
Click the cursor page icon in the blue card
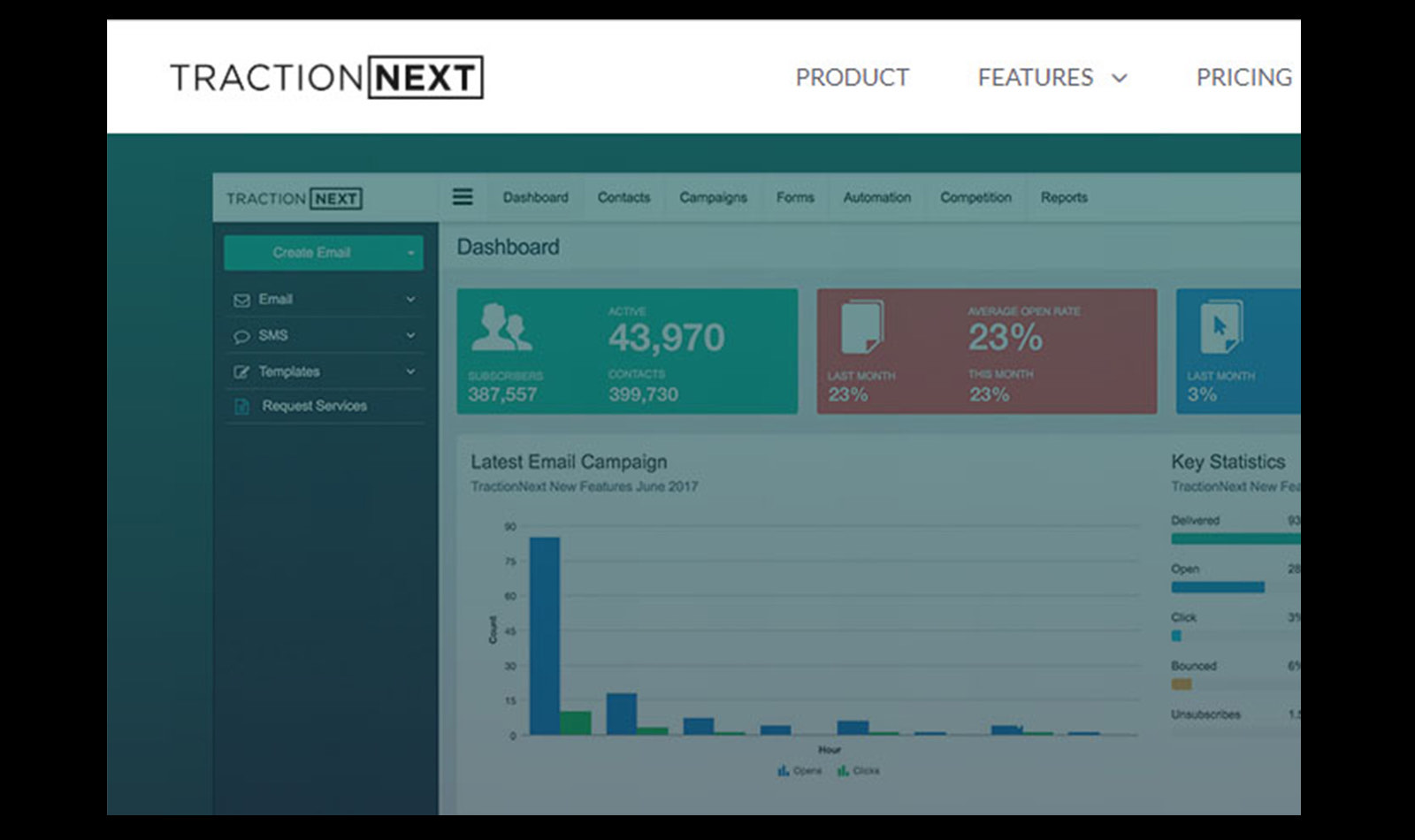tap(1220, 327)
